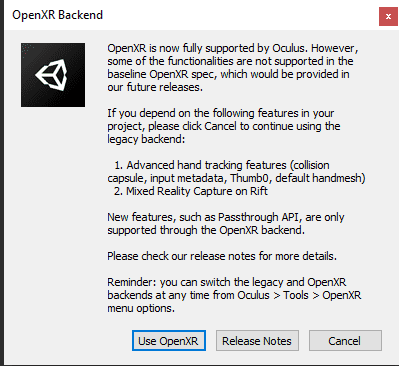Click 'supported through the OpenXR backend.' line
The height and width of the screenshot is (366, 399).
point(206,230)
